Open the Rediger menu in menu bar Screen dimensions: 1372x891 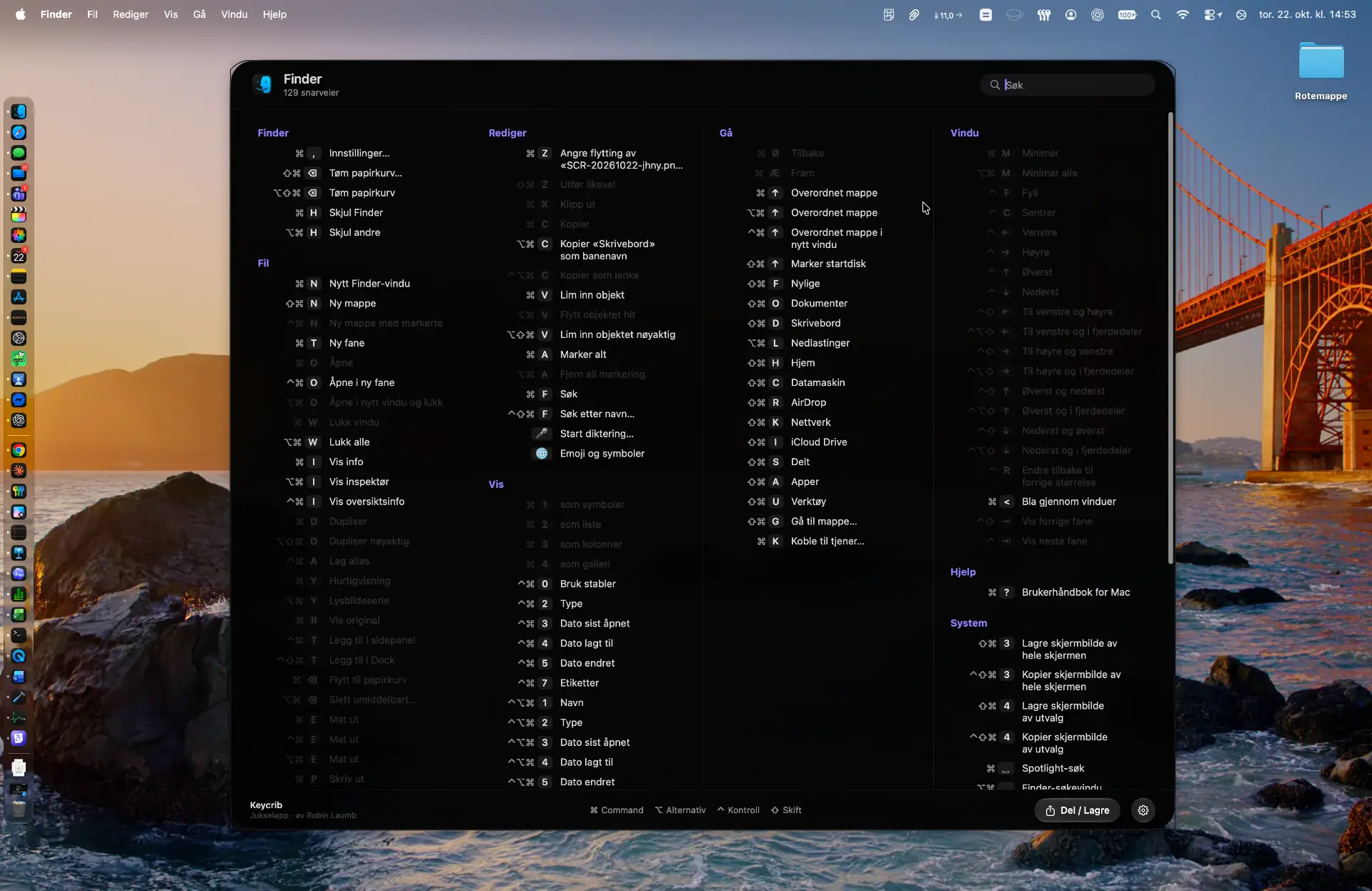click(131, 14)
